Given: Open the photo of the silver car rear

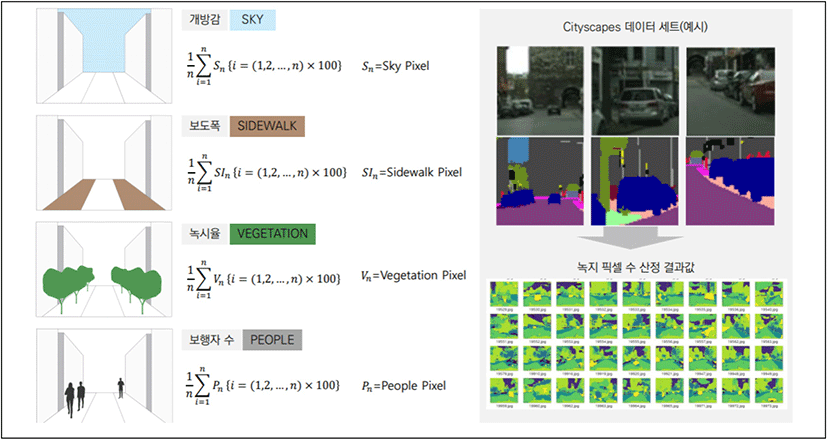Looking at the screenshot, I should tap(635, 90).
